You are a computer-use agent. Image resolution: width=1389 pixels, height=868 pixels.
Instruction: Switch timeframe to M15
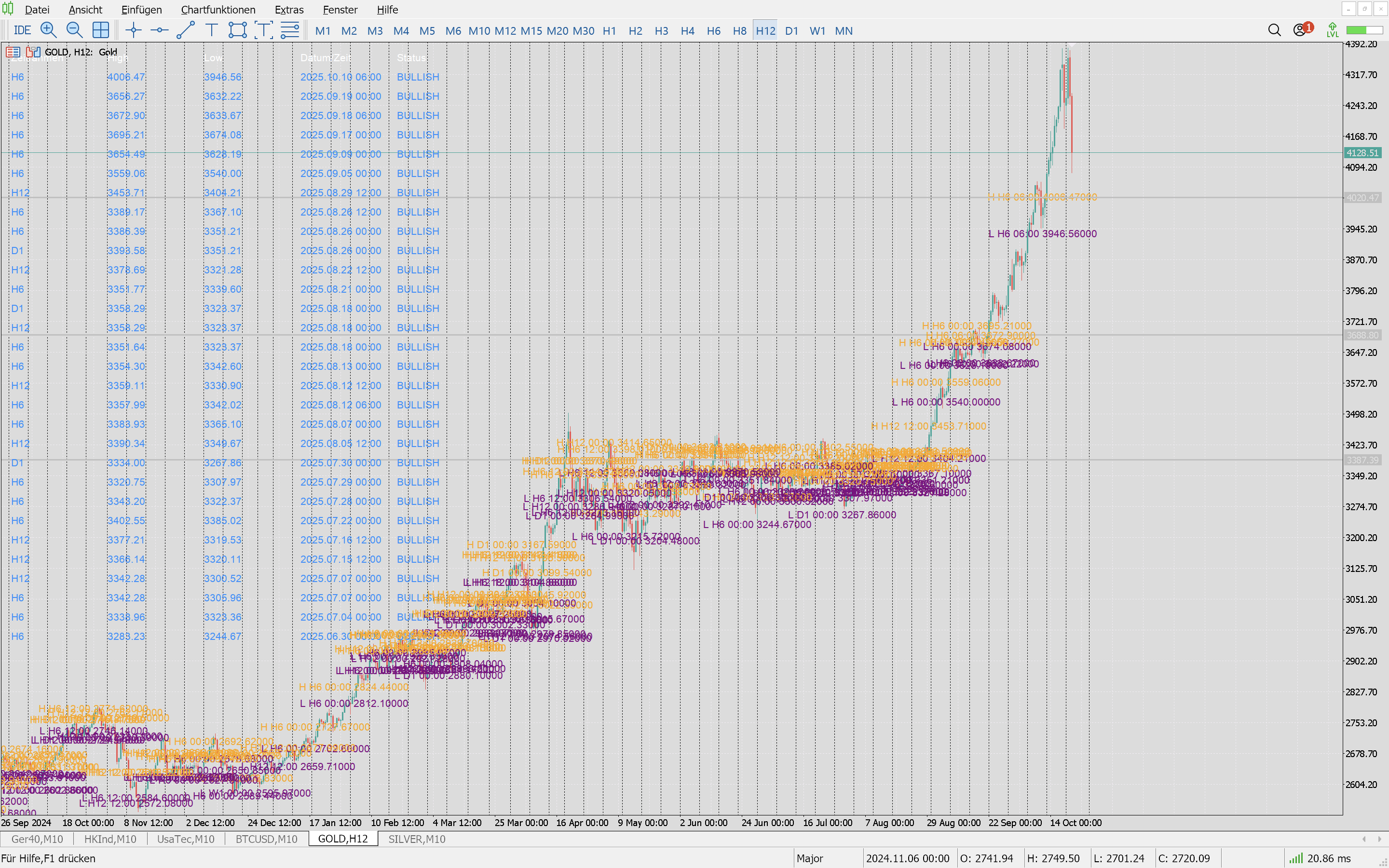[531, 31]
